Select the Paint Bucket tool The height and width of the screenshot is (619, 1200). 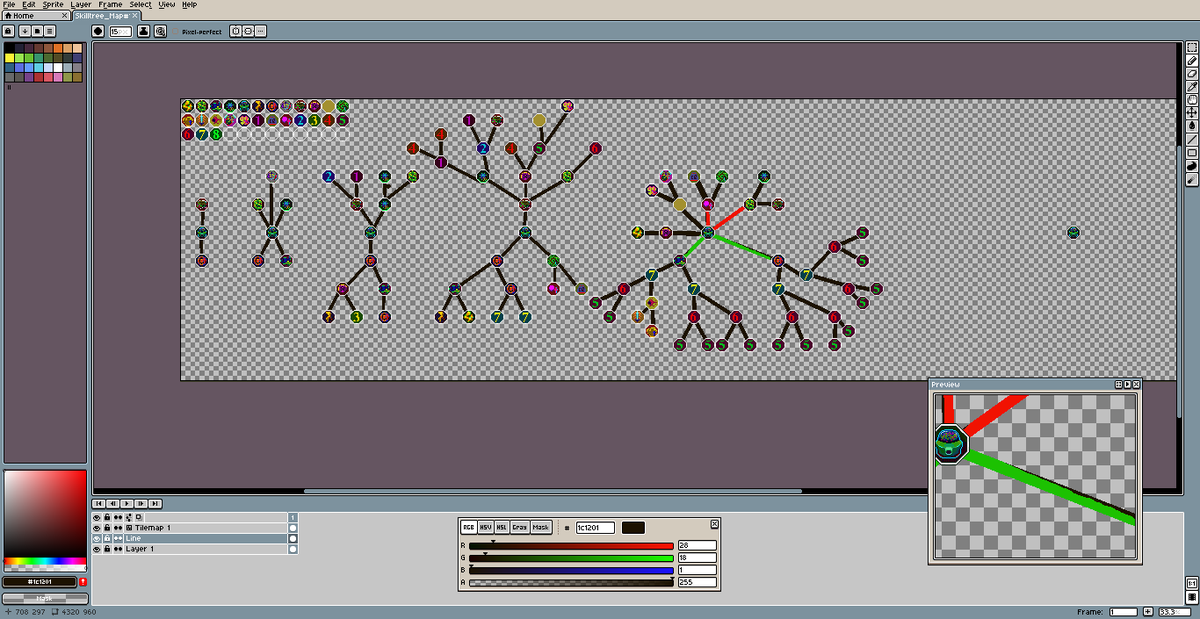1192,126
